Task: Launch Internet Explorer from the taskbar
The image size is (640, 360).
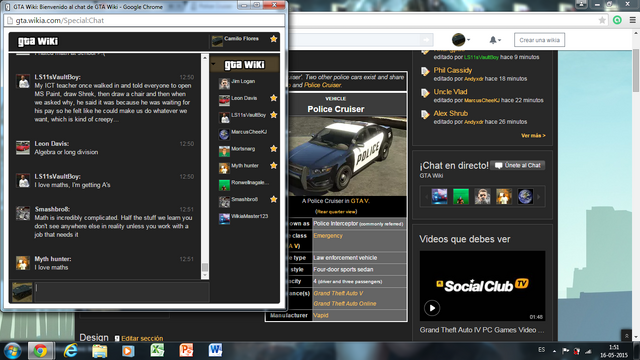Action: point(71,351)
